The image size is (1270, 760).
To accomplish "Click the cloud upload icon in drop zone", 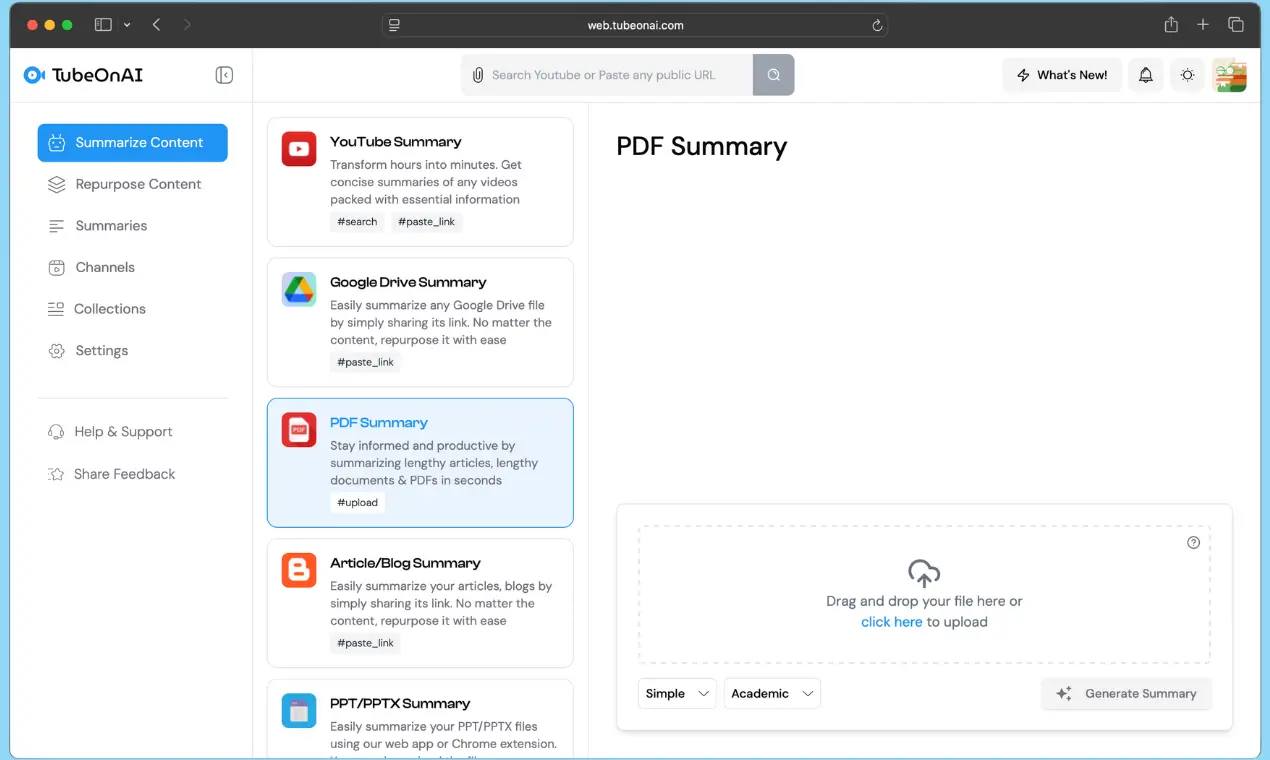I will pos(924,573).
